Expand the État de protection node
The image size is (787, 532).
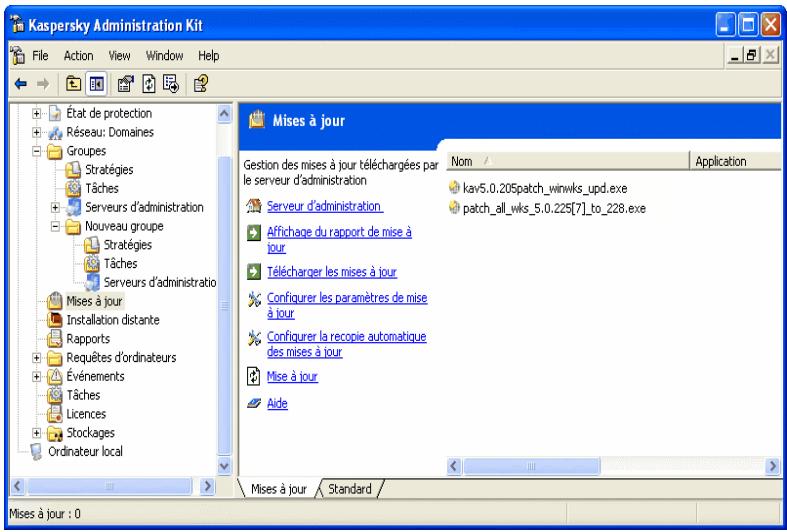[x=37, y=113]
